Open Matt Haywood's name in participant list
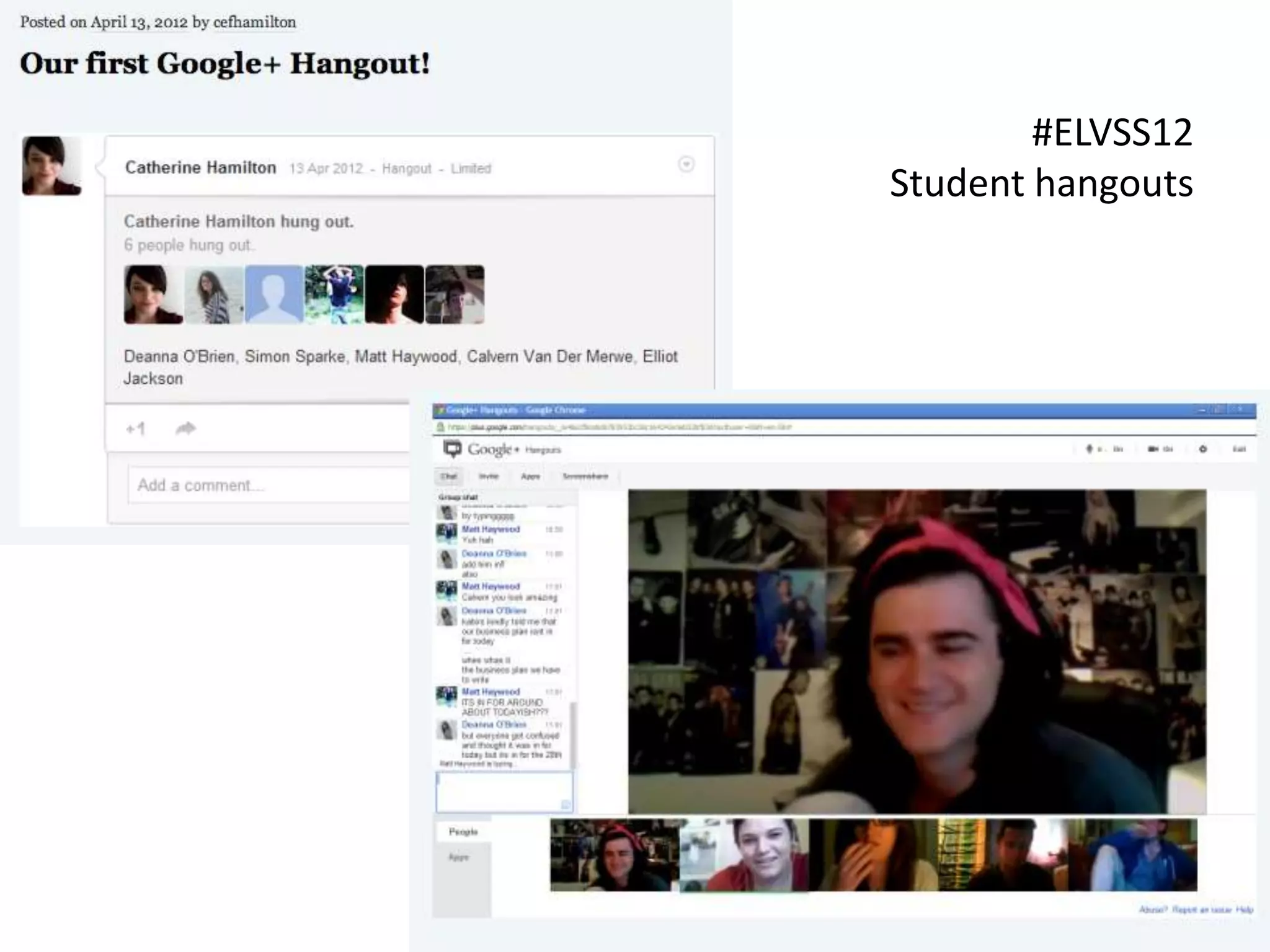Screen dimensions: 1270x952 point(406,356)
